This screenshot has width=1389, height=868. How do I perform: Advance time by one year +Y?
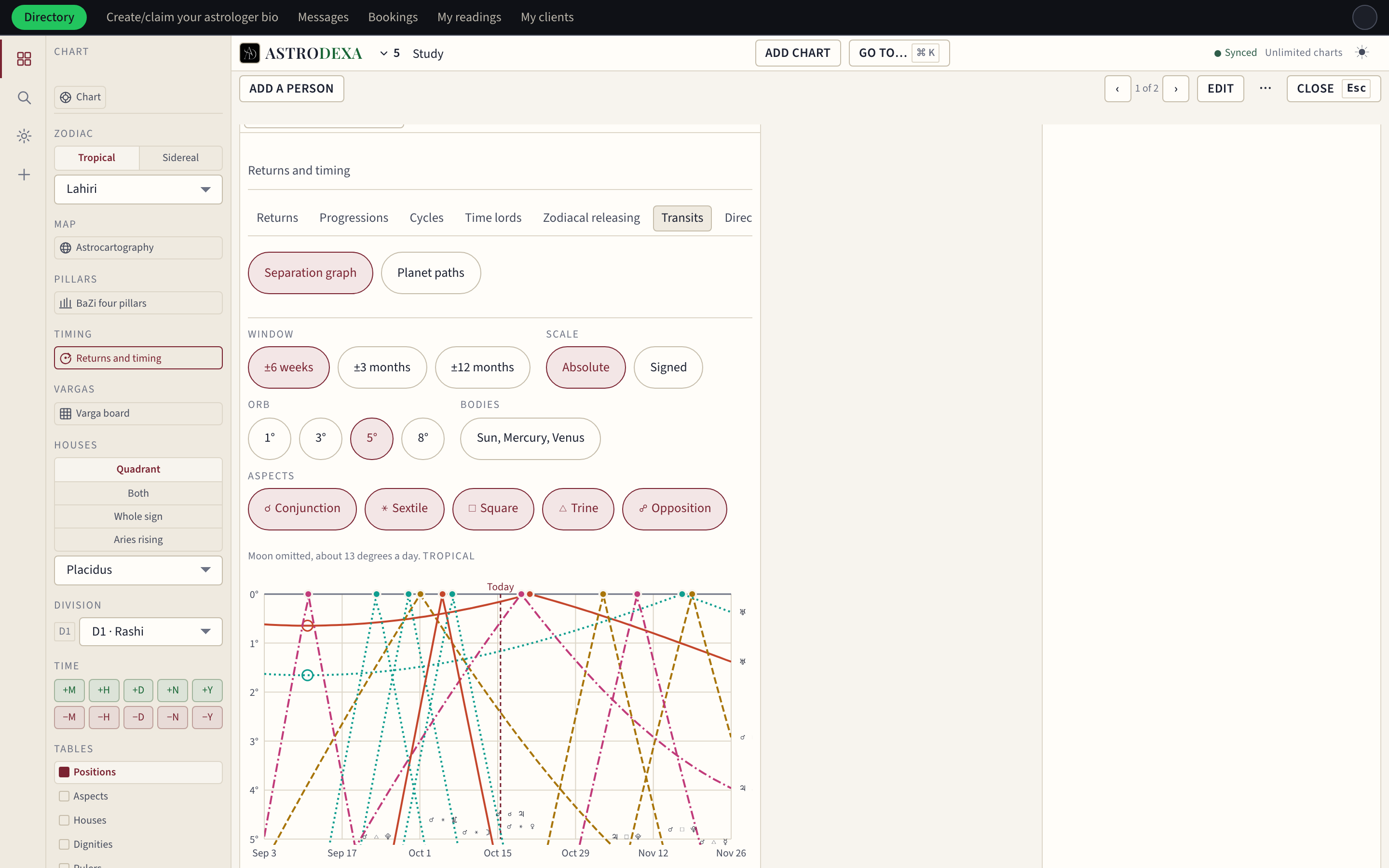click(x=207, y=690)
